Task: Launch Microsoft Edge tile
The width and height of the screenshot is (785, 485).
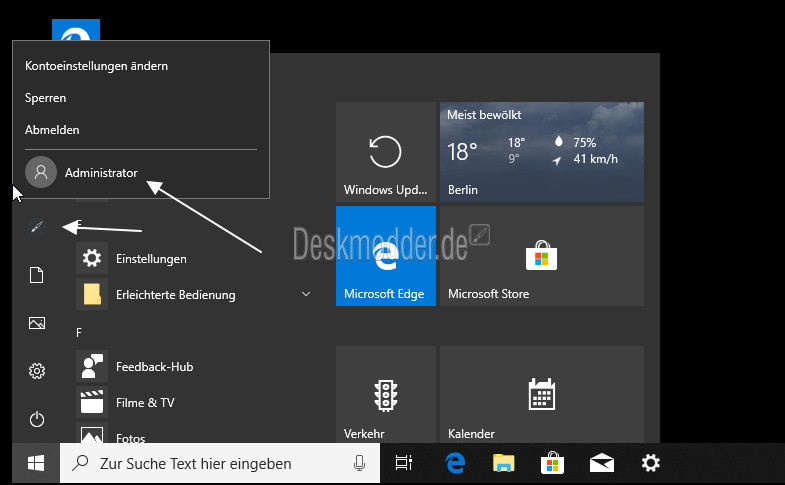Action: point(385,256)
